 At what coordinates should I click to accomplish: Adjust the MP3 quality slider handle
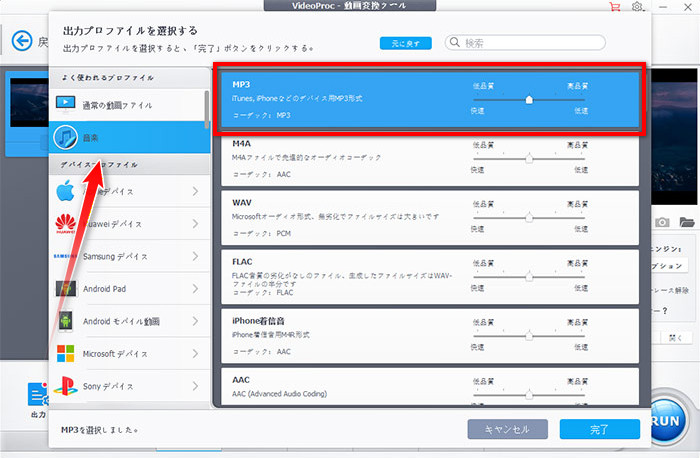click(x=529, y=100)
